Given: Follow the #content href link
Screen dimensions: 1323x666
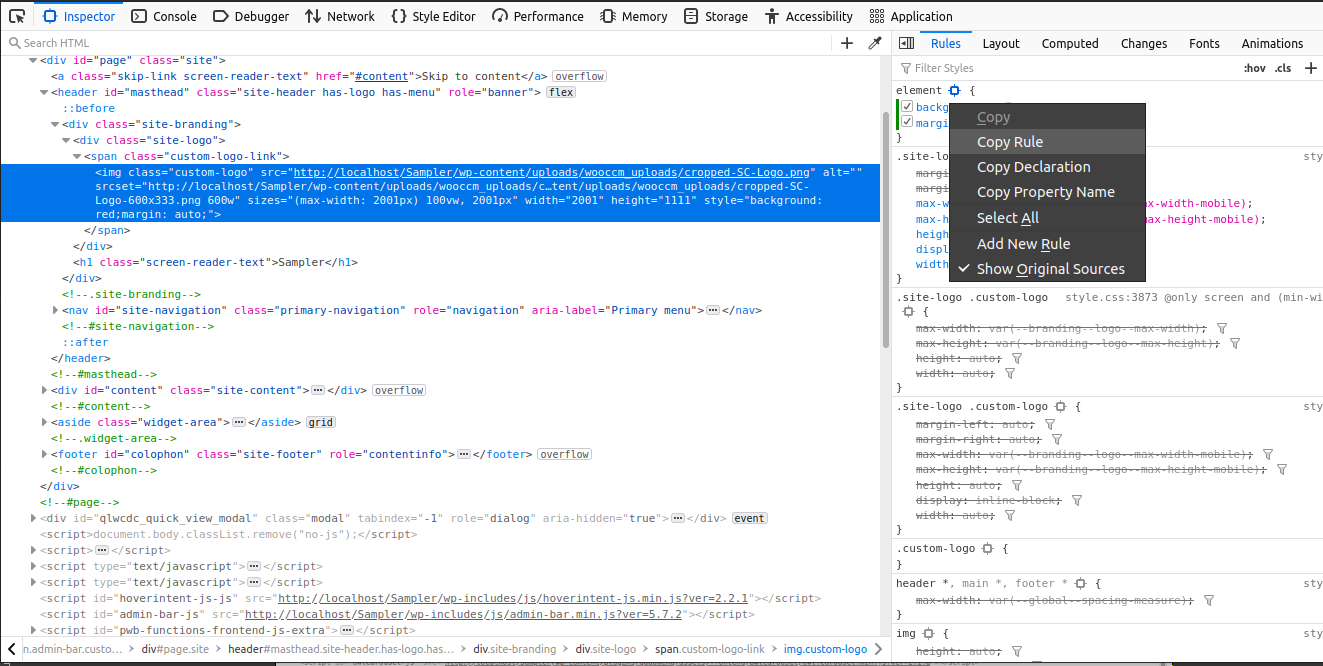Looking at the screenshot, I should tap(381, 76).
